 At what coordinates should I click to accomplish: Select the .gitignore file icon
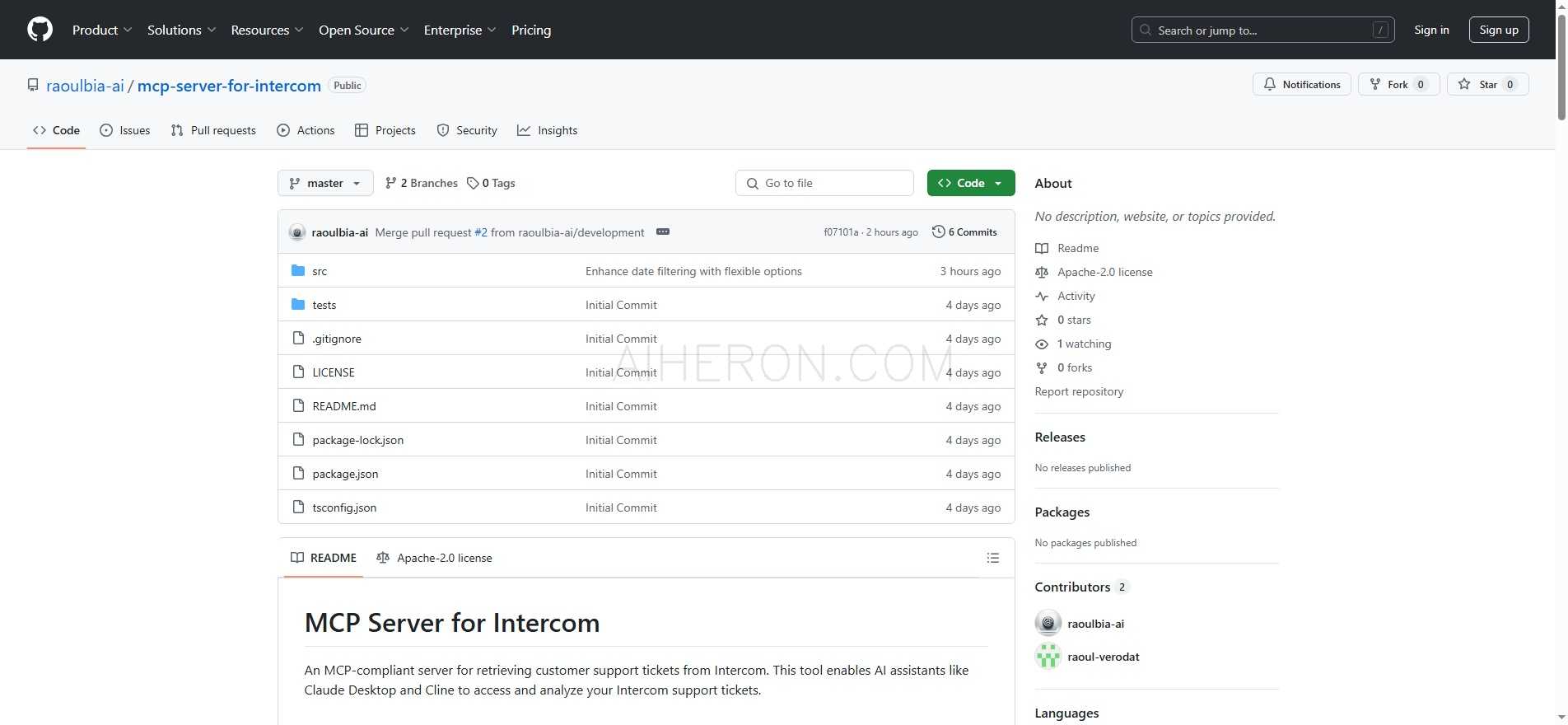click(x=298, y=339)
